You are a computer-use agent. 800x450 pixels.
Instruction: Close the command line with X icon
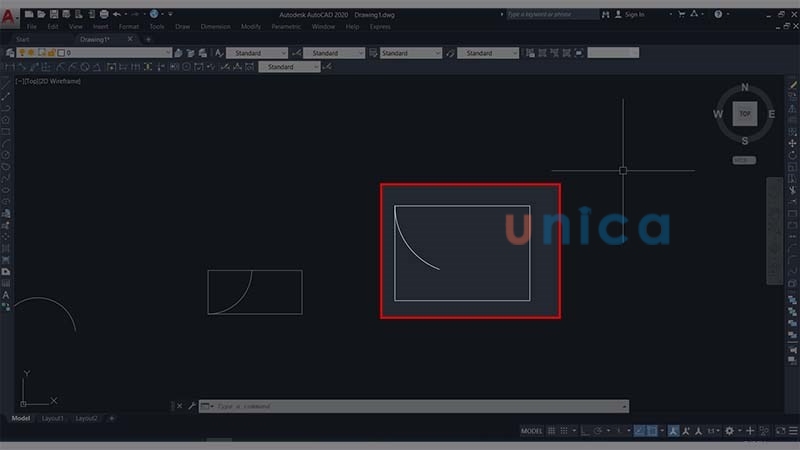(x=179, y=406)
